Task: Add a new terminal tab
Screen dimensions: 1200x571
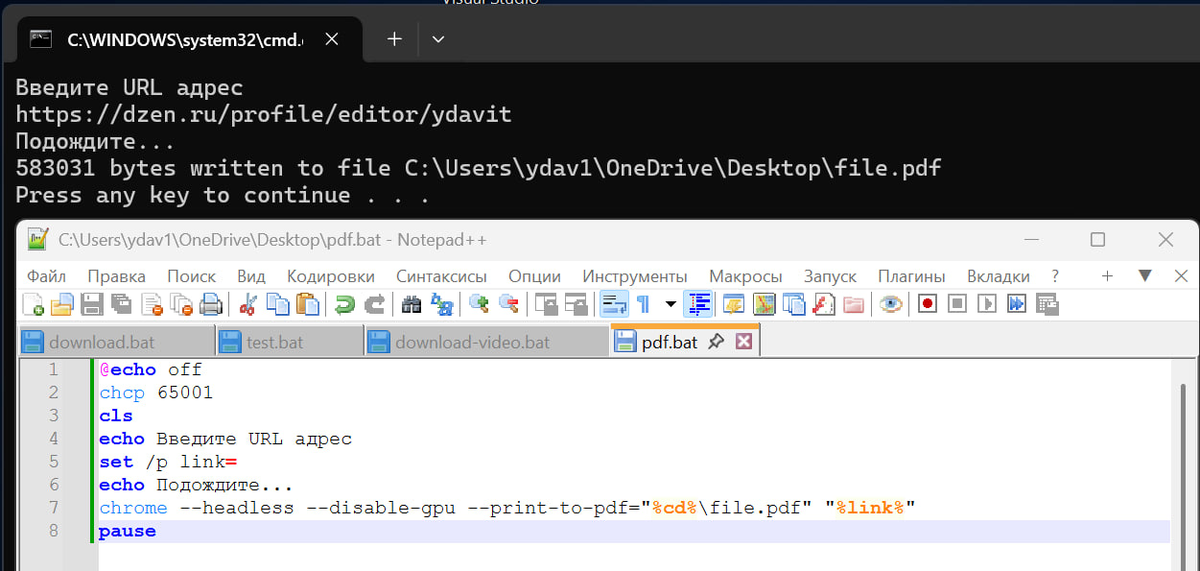Action: (x=395, y=40)
